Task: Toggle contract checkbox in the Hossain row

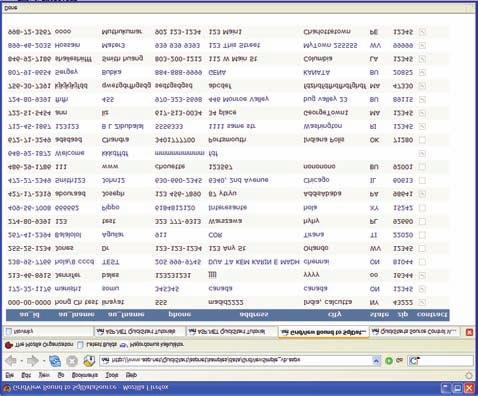Action: 422,45
